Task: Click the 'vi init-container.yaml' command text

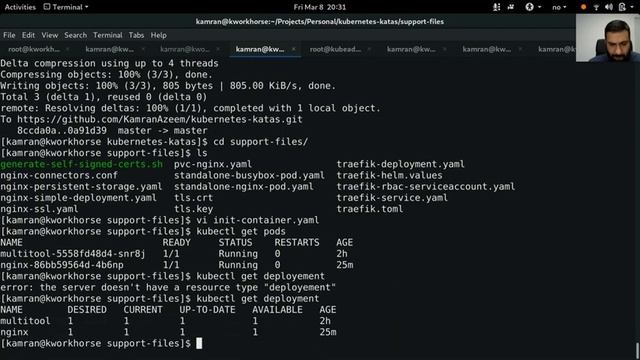Action: click(x=258, y=220)
